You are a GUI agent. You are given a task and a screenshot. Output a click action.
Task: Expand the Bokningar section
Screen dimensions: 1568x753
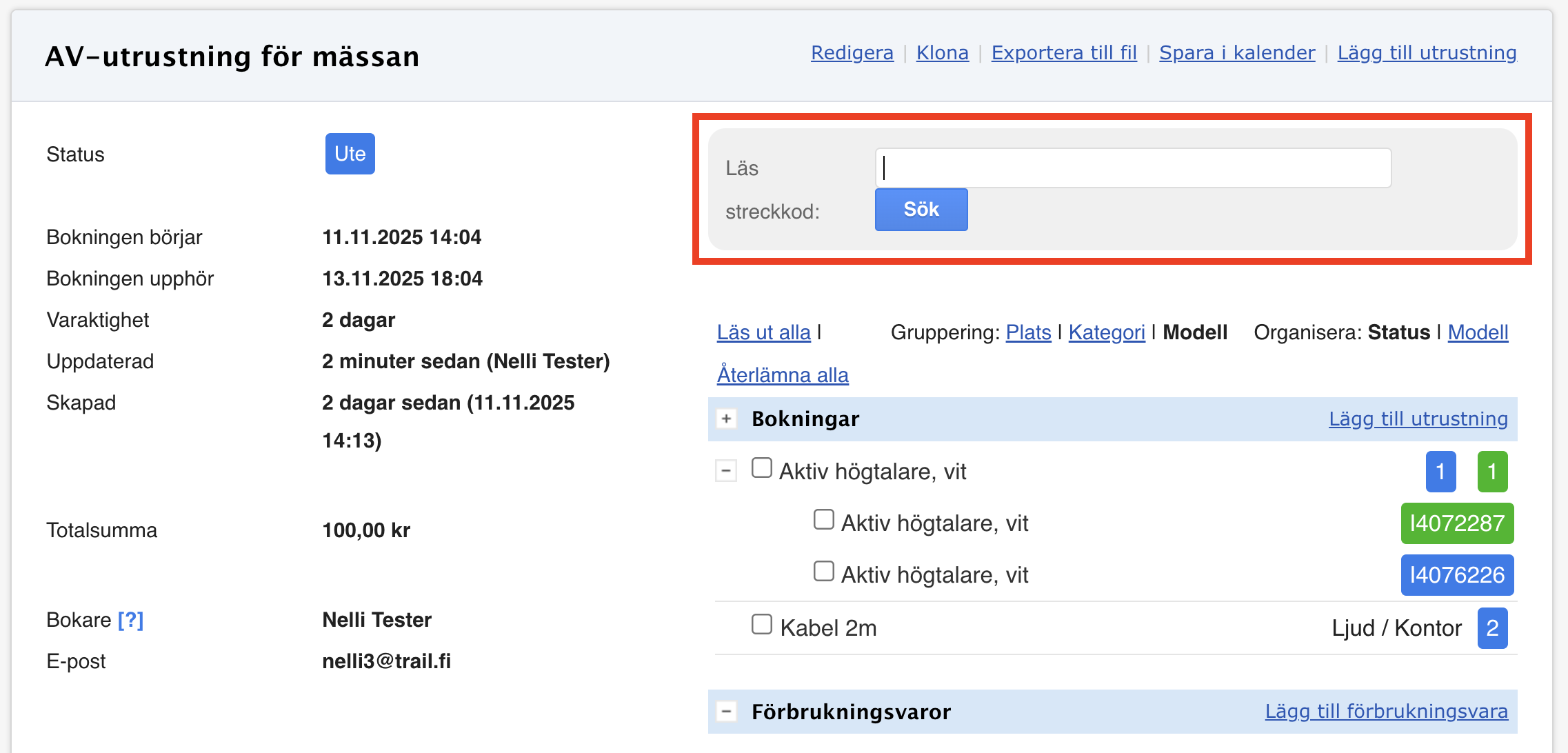click(x=726, y=419)
